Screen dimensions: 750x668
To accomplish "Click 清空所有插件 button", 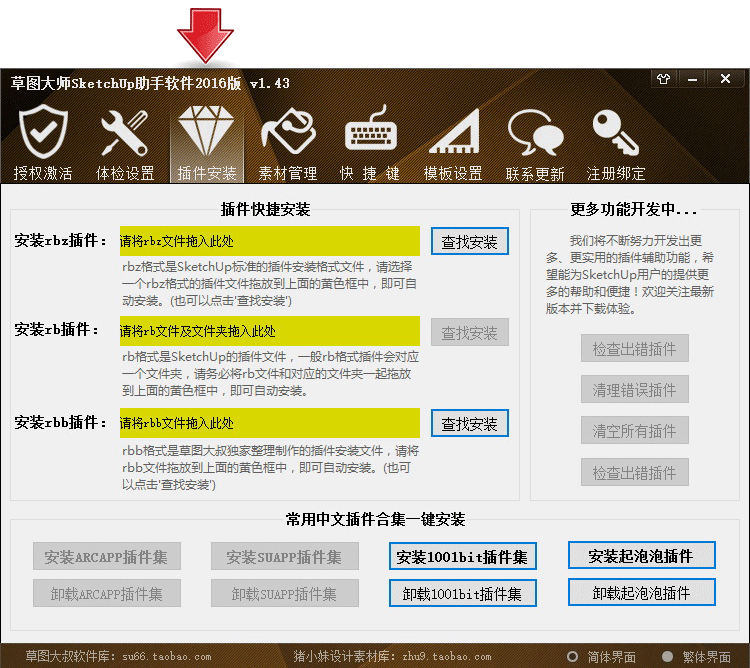I will [x=635, y=431].
